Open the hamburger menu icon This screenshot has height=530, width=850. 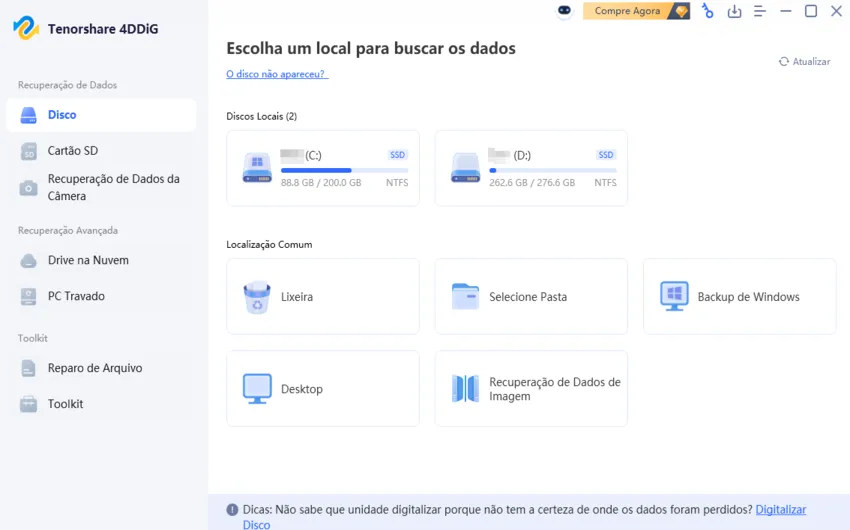(760, 11)
